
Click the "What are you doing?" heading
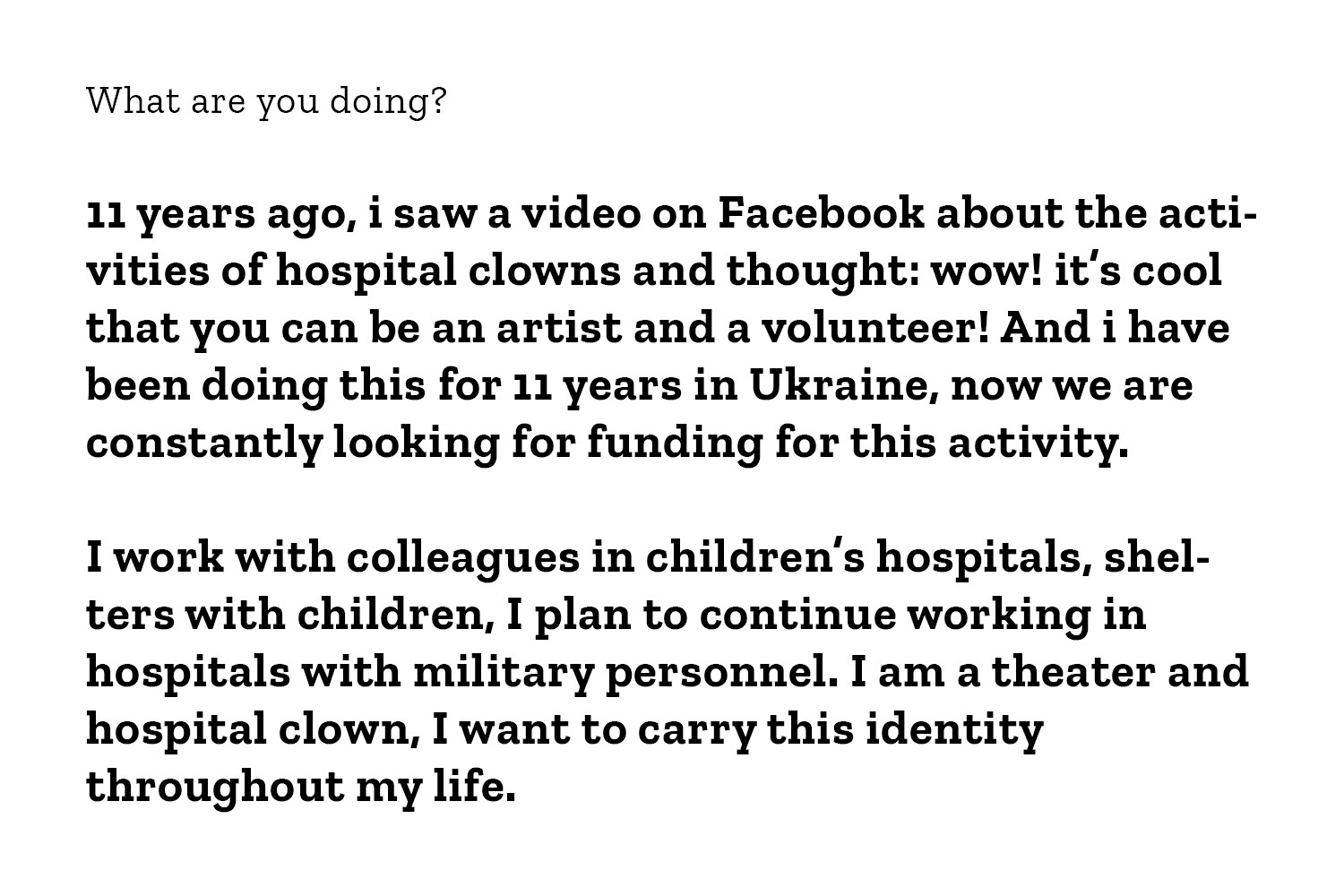tap(265, 102)
